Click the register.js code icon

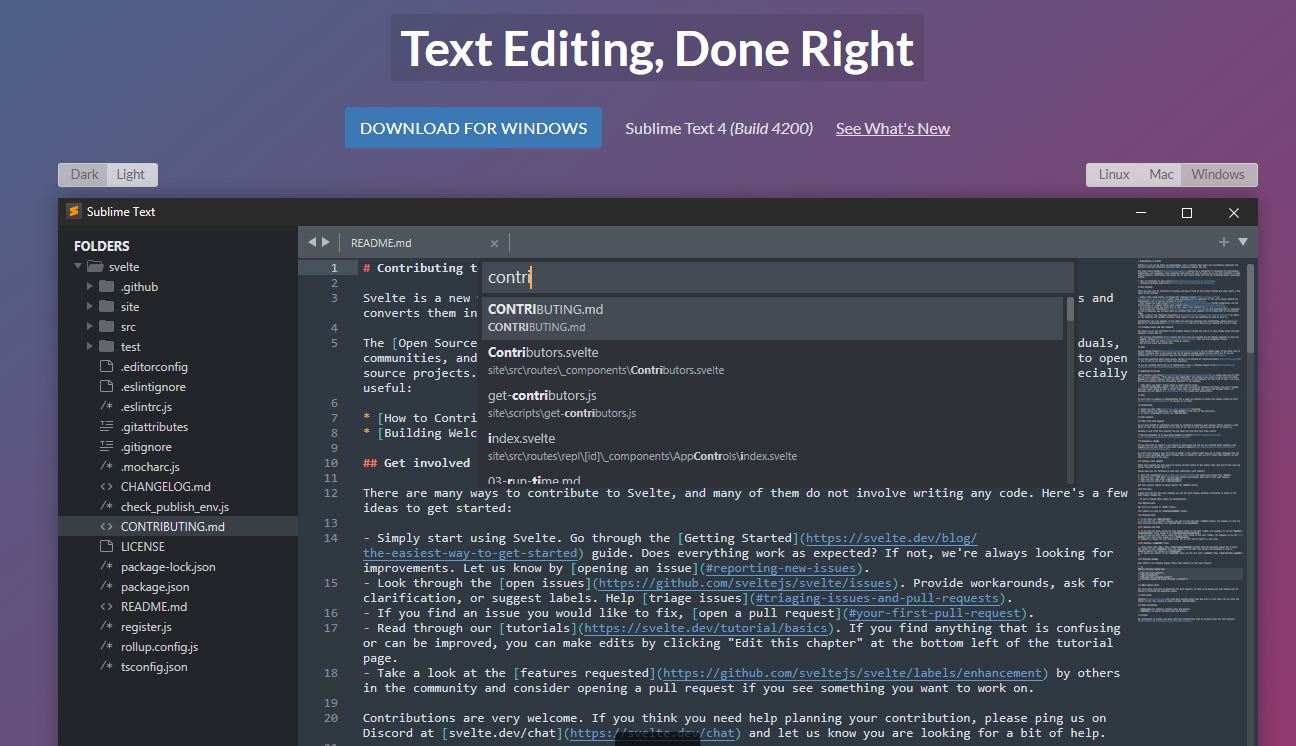point(107,627)
